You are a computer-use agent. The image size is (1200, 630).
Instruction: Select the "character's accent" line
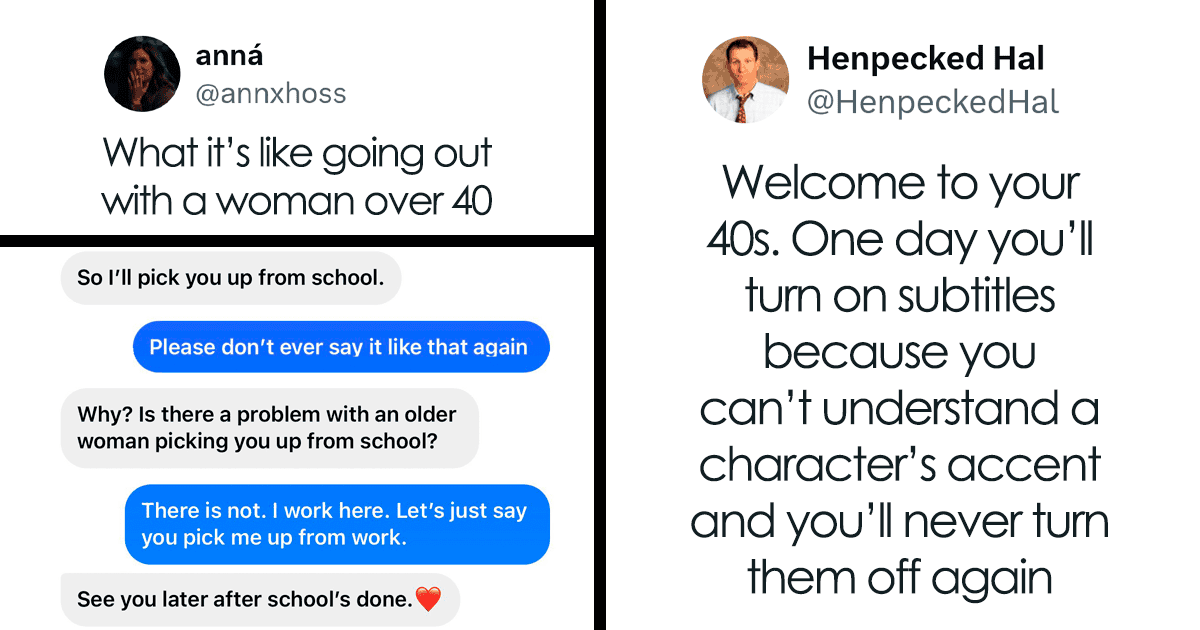[900, 465]
